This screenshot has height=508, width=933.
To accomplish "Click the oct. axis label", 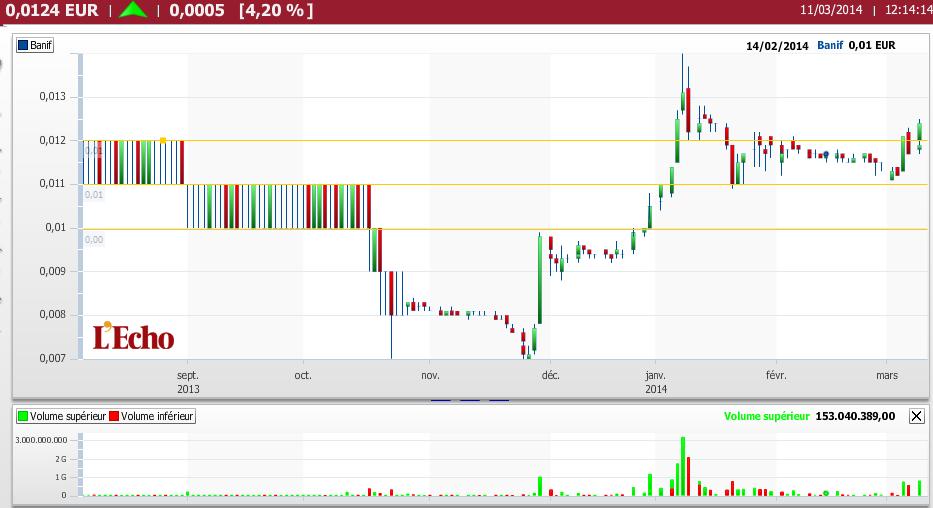I will (x=303, y=375).
